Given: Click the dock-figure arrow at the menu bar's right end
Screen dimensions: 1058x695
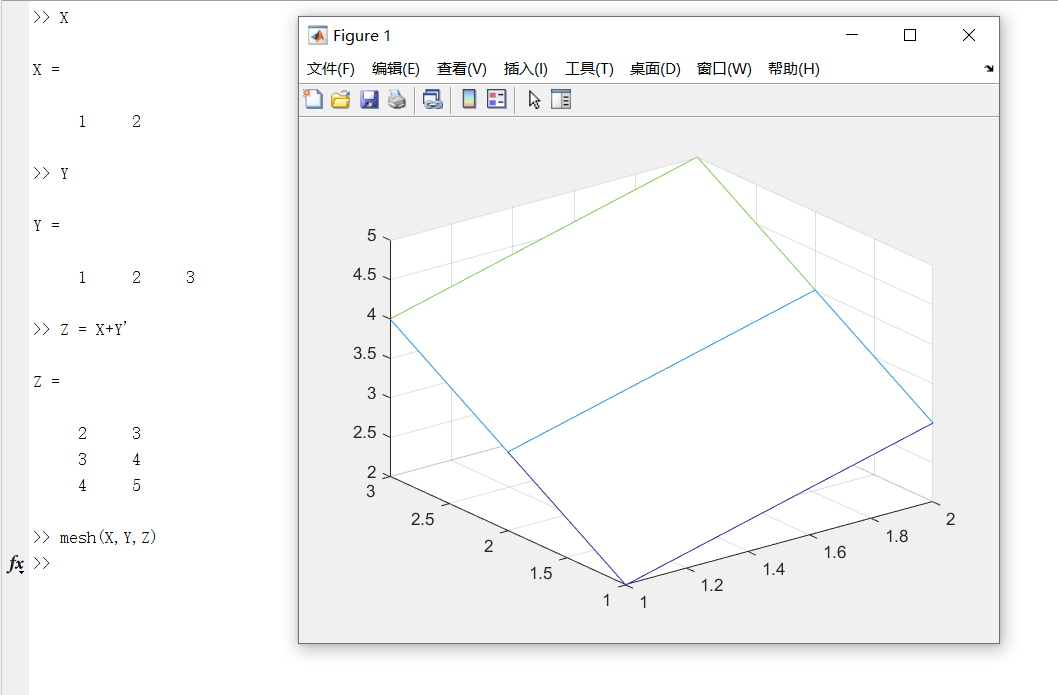Looking at the screenshot, I should (x=989, y=68).
